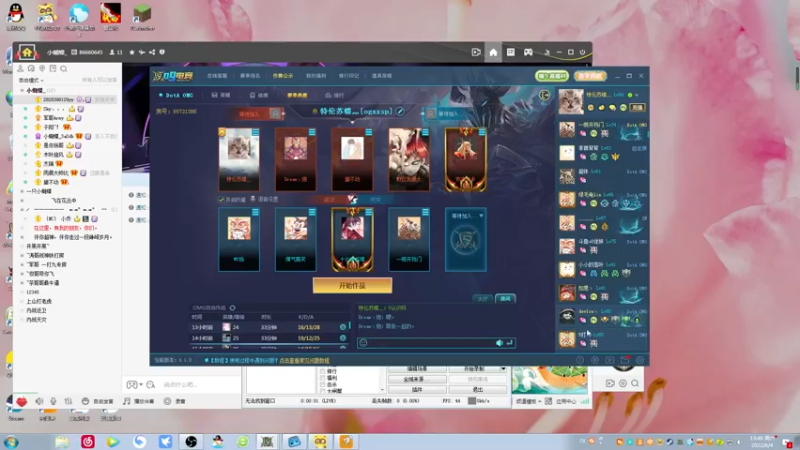Click the emoji face icon in the chat box
This screenshot has width=800, height=450.
pos(363,343)
